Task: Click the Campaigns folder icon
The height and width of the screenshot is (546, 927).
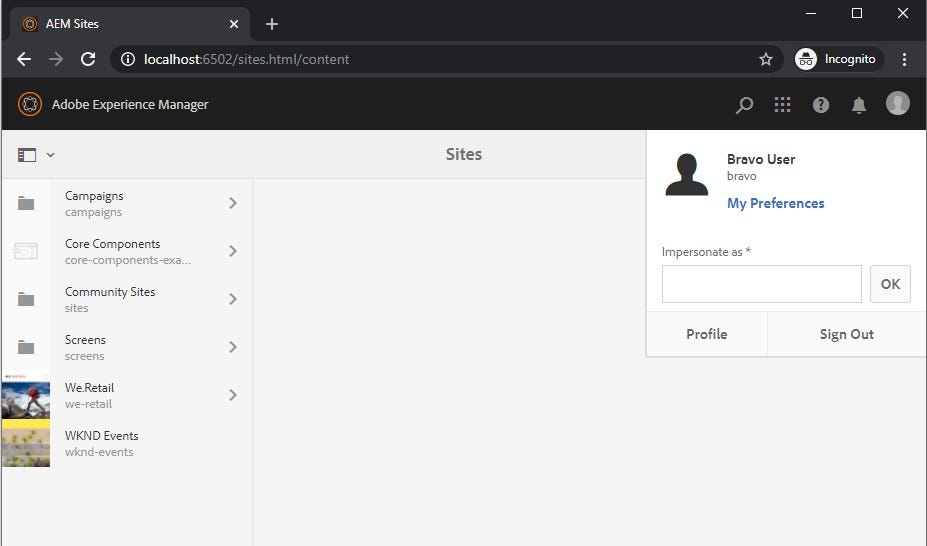Action: 26,203
